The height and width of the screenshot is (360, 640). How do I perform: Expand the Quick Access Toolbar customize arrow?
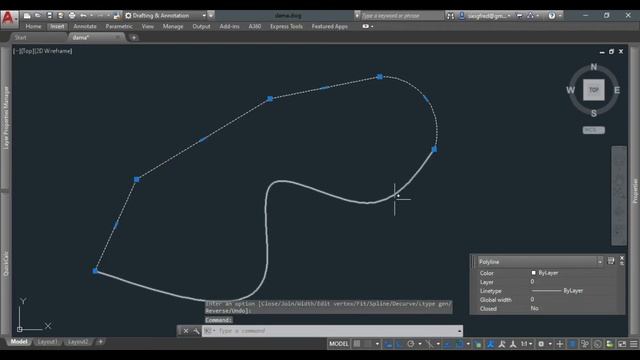211,16
